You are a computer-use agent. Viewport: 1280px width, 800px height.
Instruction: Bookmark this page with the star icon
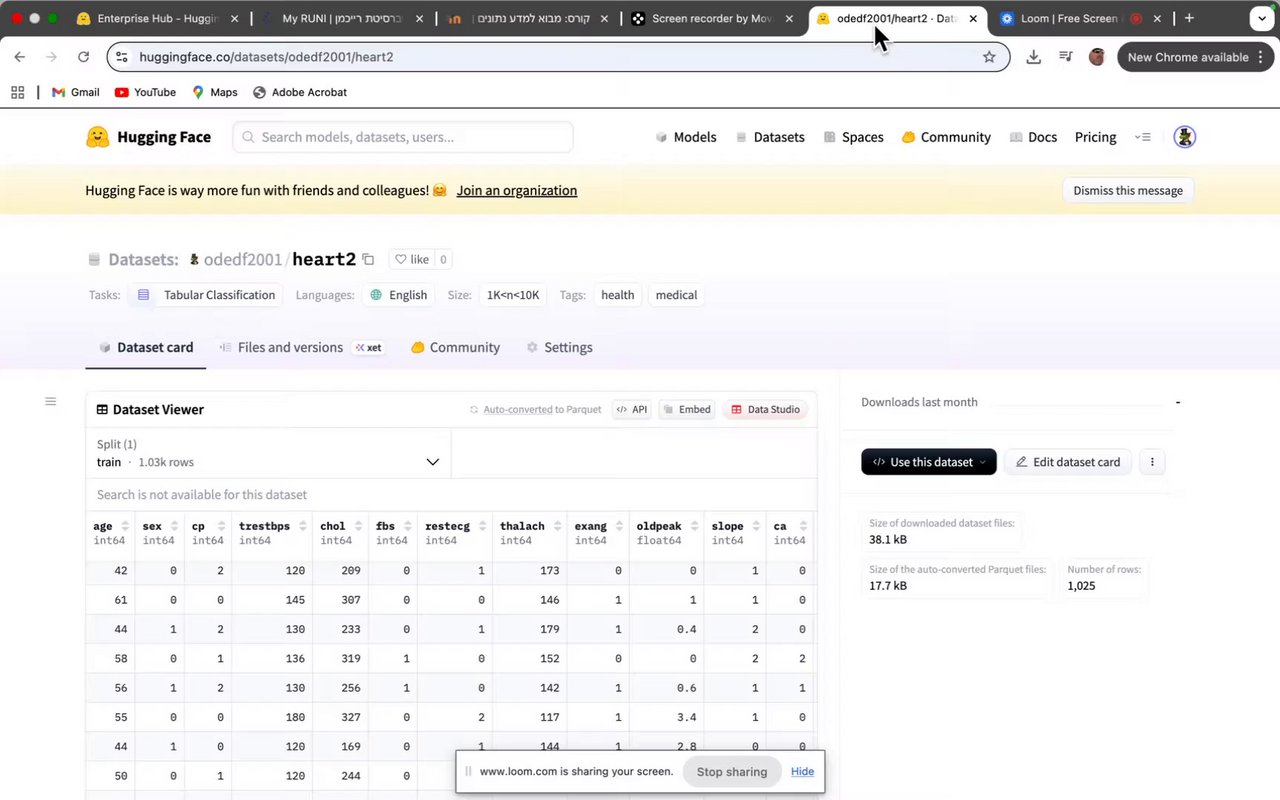[989, 57]
